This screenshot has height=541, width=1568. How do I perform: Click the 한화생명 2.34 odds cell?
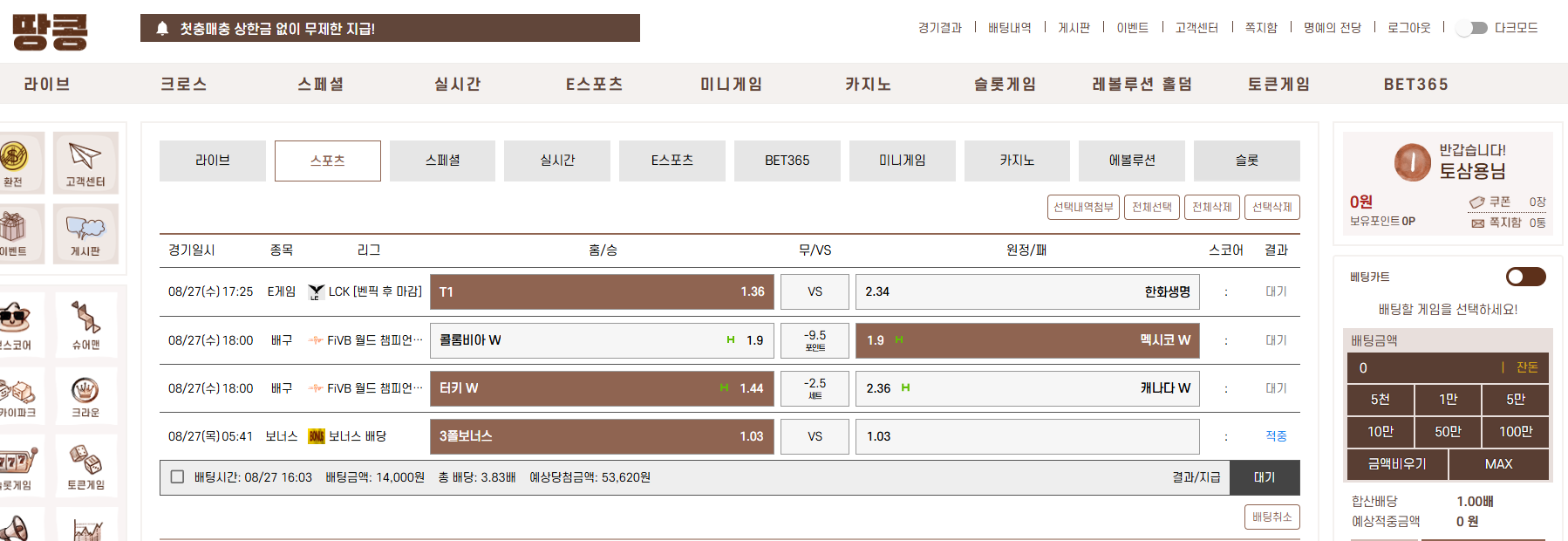1027,292
